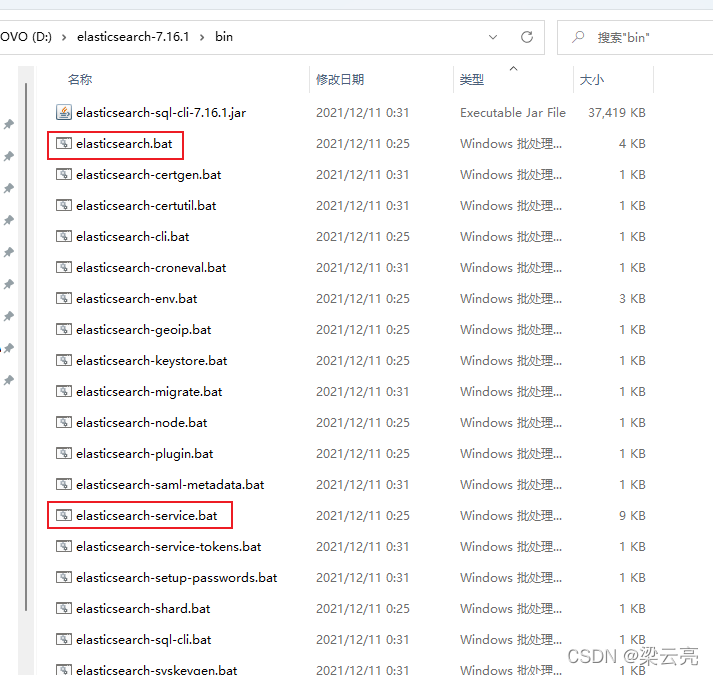Select the elasticsearch-cli.bat file name
This screenshot has height=675, width=713.
point(133,237)
